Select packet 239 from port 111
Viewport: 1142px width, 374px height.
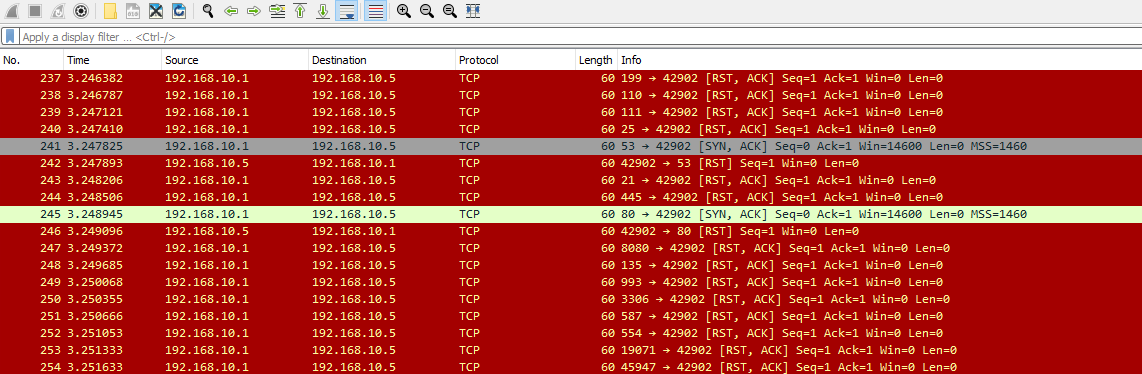[x=571, y=112]
